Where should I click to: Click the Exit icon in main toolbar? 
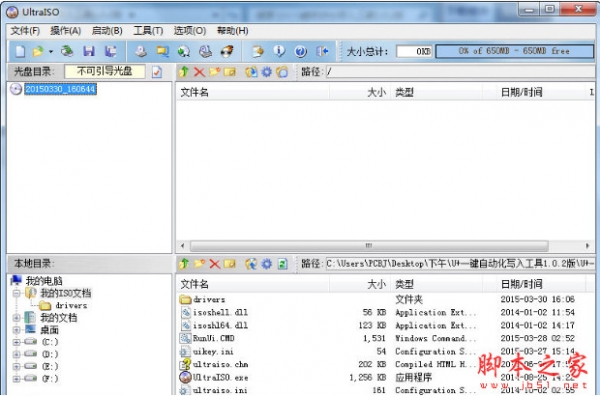click(322, 51)
